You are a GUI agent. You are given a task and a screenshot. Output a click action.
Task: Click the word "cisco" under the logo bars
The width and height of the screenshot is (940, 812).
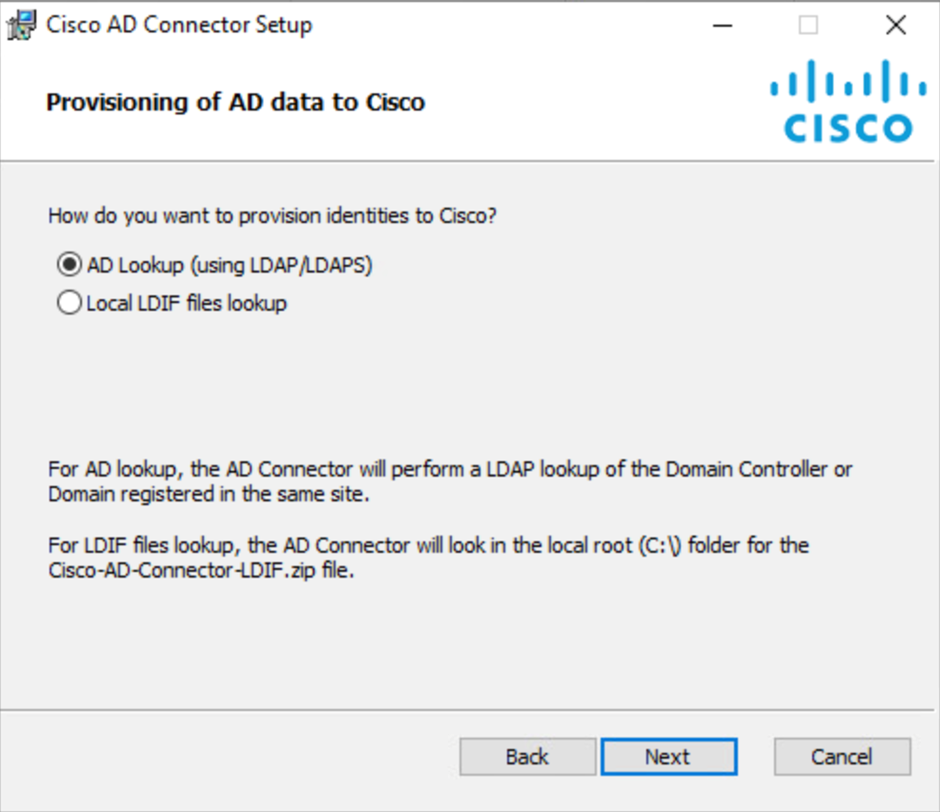848,128
